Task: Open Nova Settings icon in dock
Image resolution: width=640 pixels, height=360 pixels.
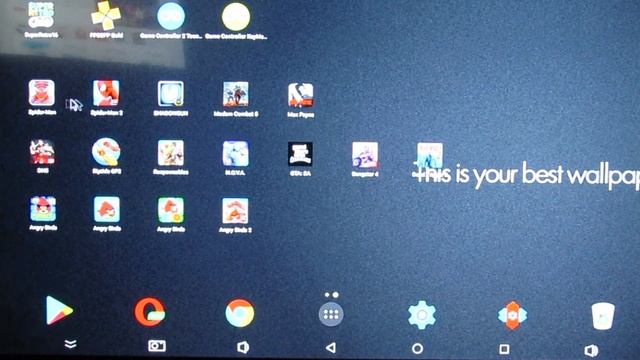Action: (x=512, y=315)
